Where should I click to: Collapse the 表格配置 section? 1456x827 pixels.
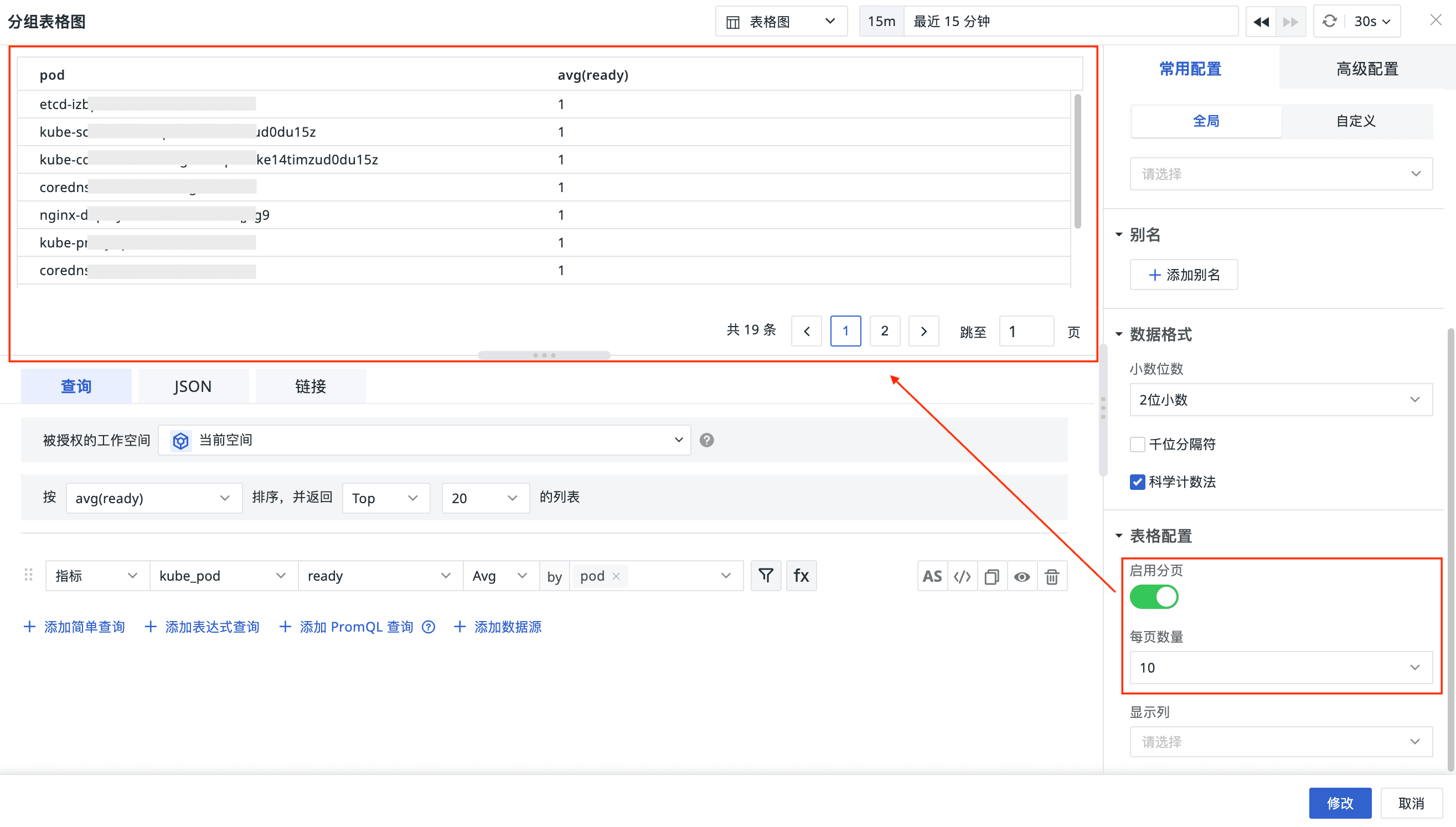[1119, 536]
